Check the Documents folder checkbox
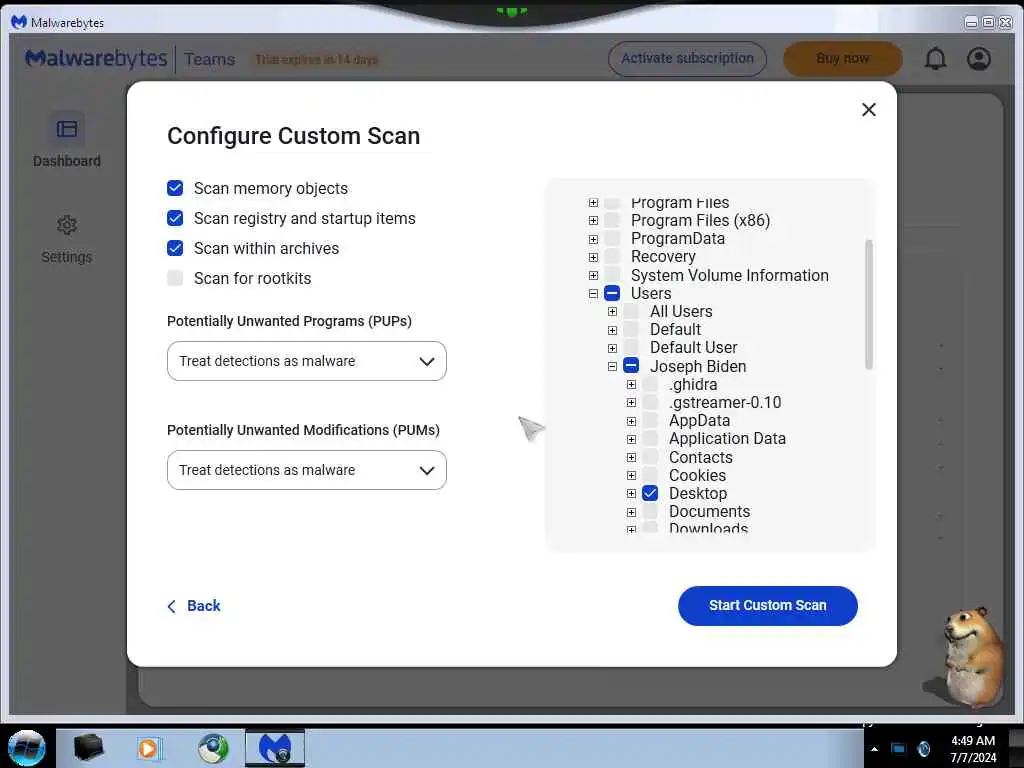 coord(650,511)
